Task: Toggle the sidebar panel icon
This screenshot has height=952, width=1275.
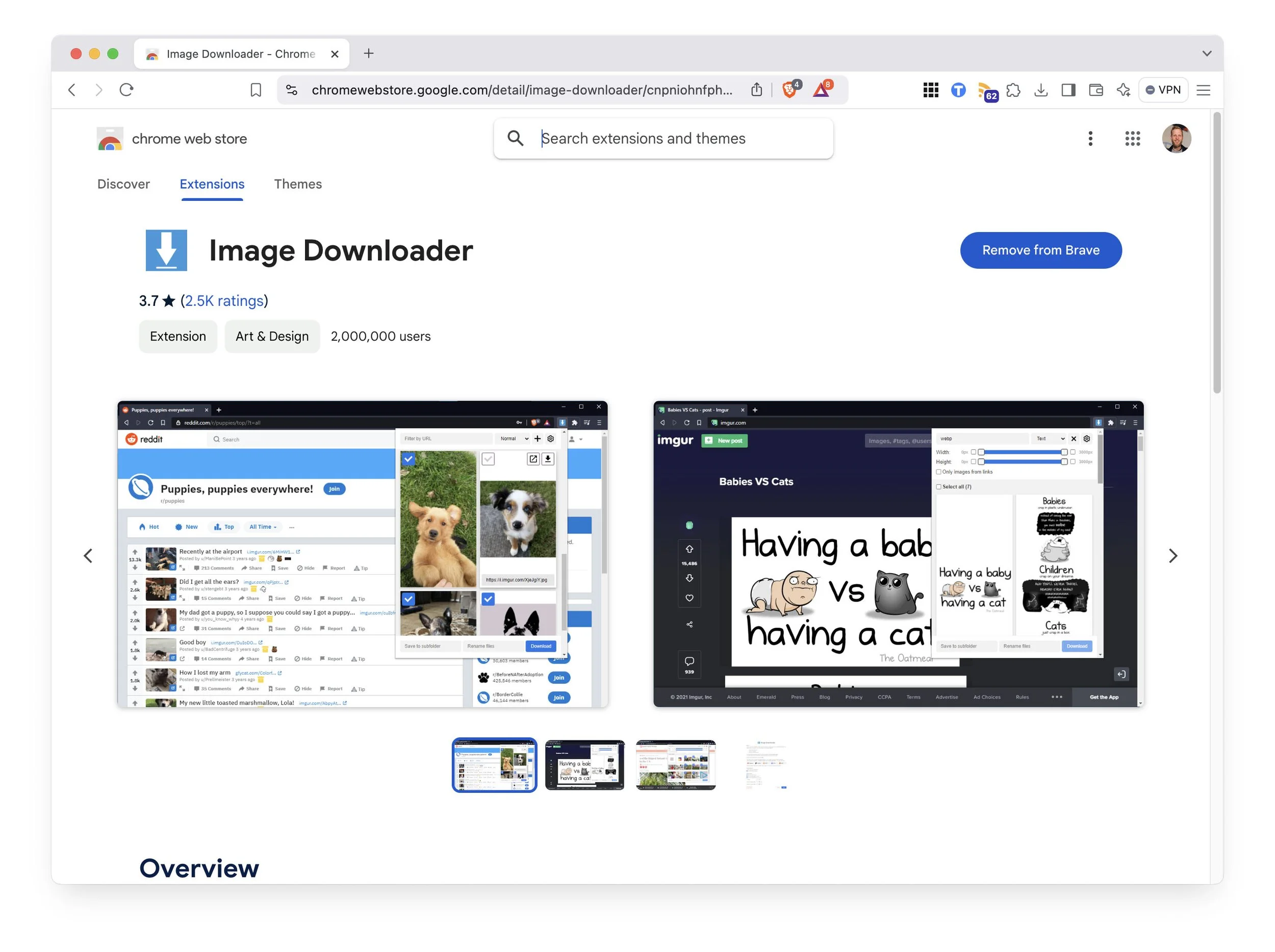Action: (x=1068, y=90)
